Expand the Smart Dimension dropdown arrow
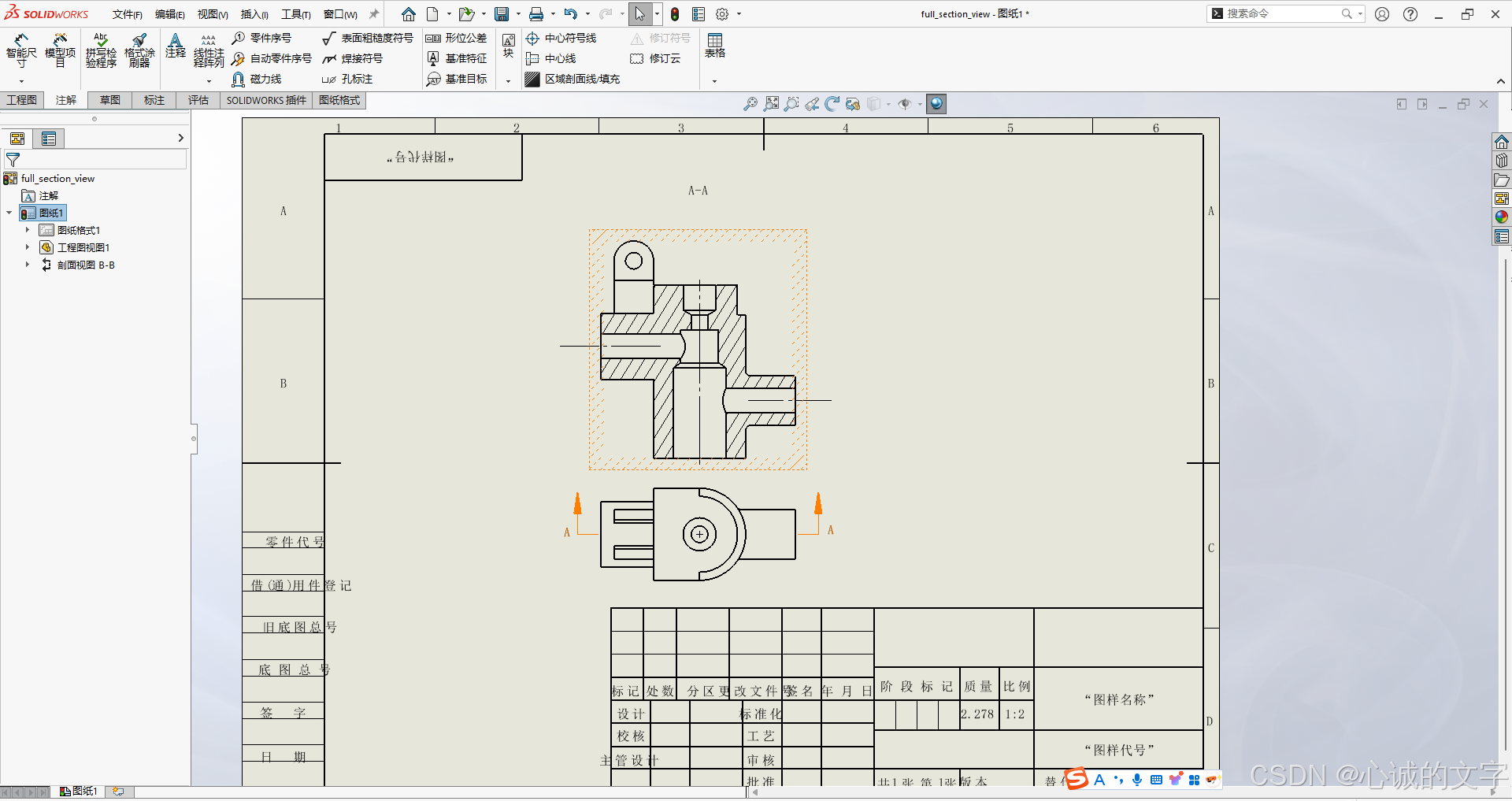 21,81
